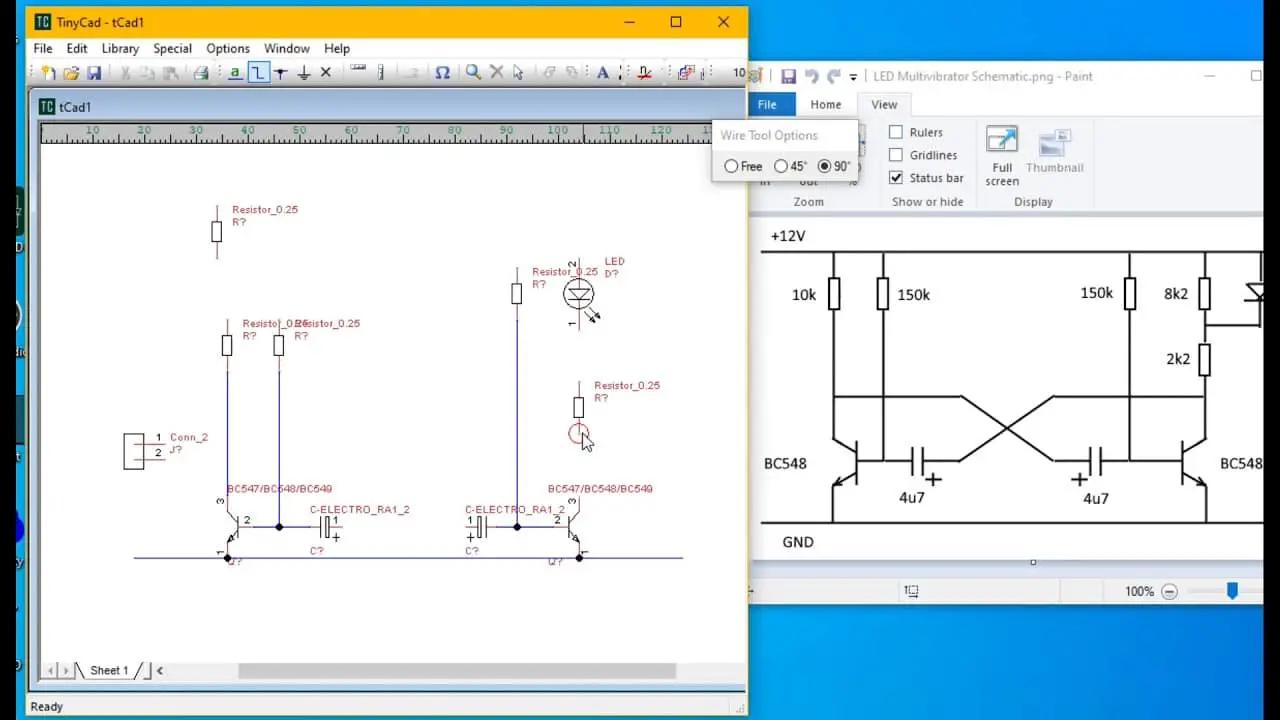Click the New design icon in TinyCAD toolbar
Screen dimensions: 1280x720
49,72
